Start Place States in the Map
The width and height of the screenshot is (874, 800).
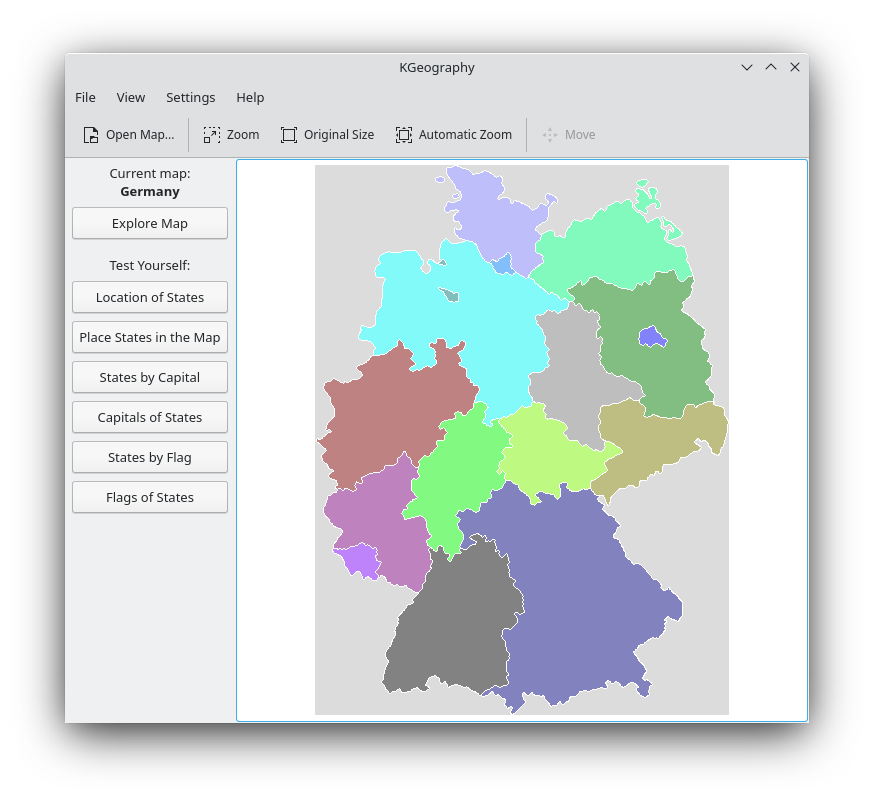click(x=150, y=337)
